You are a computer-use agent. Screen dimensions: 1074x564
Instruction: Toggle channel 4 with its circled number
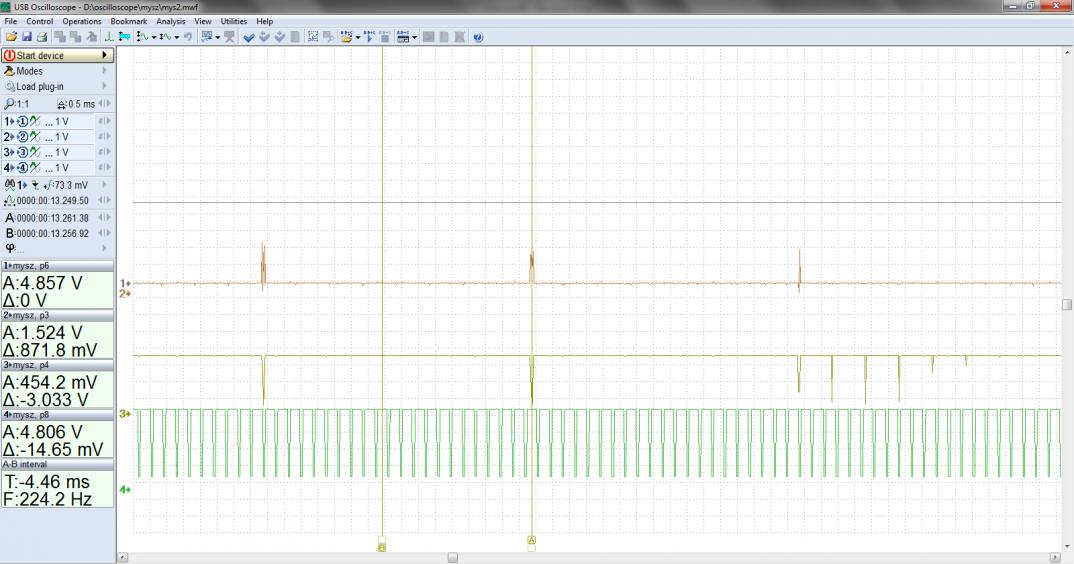22,168
